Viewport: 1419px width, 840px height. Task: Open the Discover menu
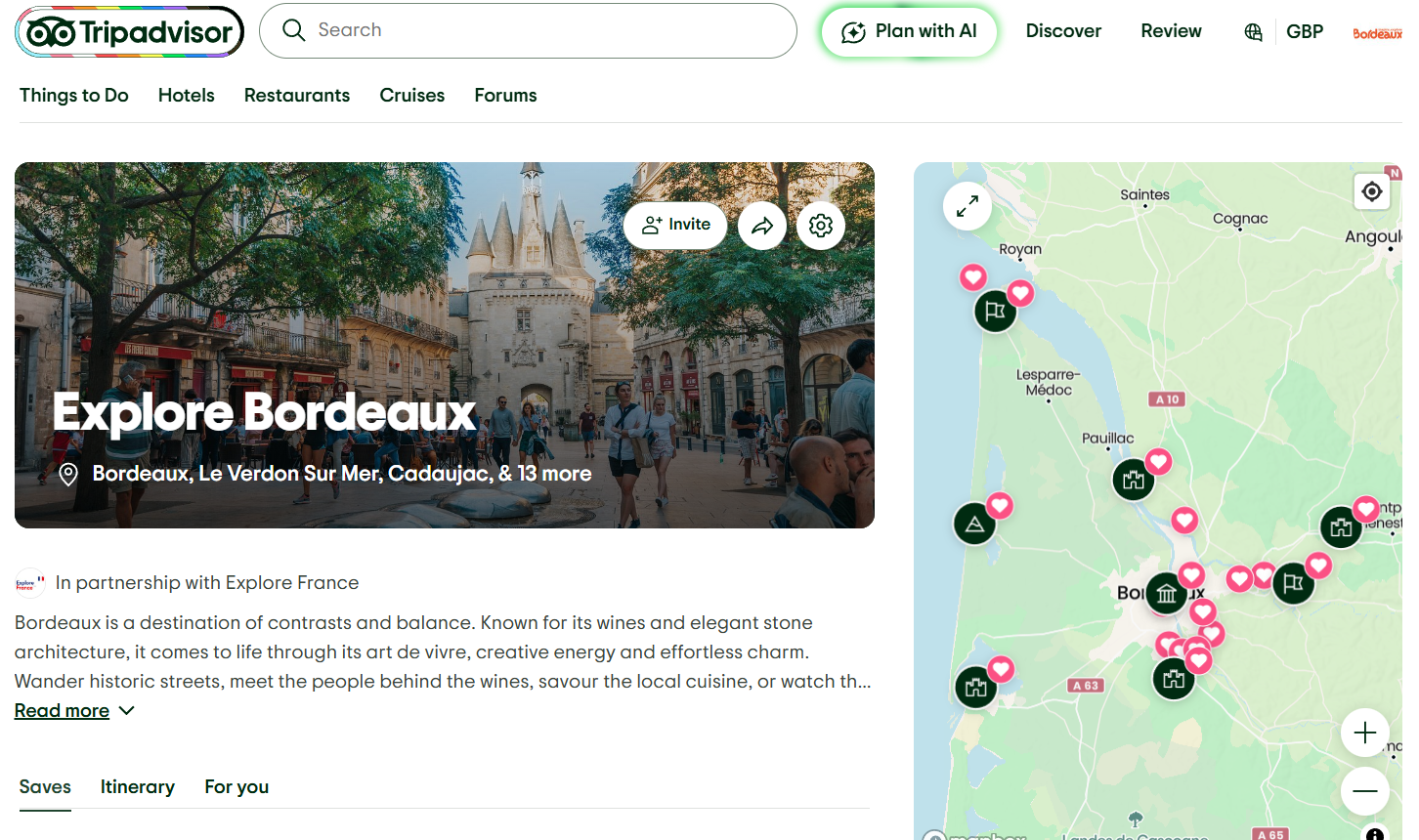[x=1063, y=31]
